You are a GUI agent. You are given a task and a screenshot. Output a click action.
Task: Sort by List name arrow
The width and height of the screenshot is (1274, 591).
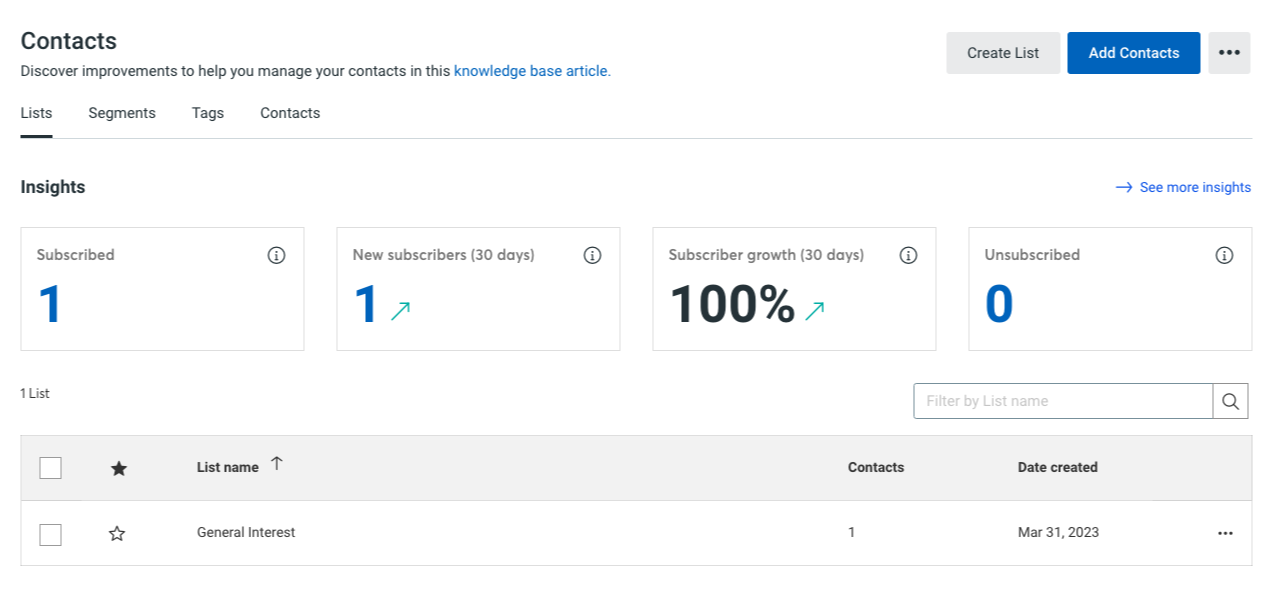point(277,463)
